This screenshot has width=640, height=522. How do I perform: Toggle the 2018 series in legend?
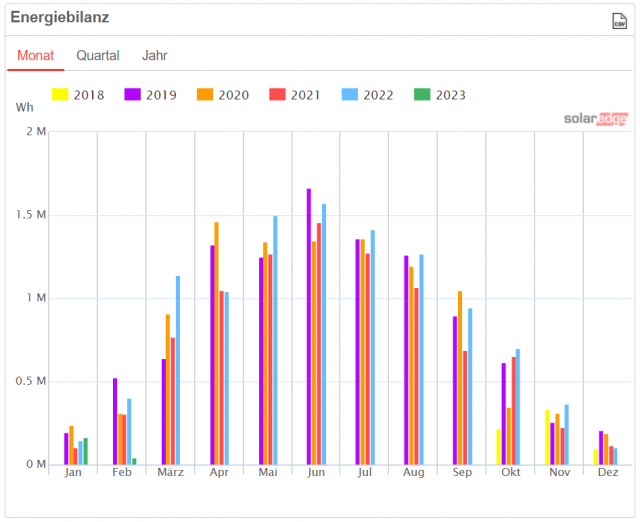tap(77, 95)
